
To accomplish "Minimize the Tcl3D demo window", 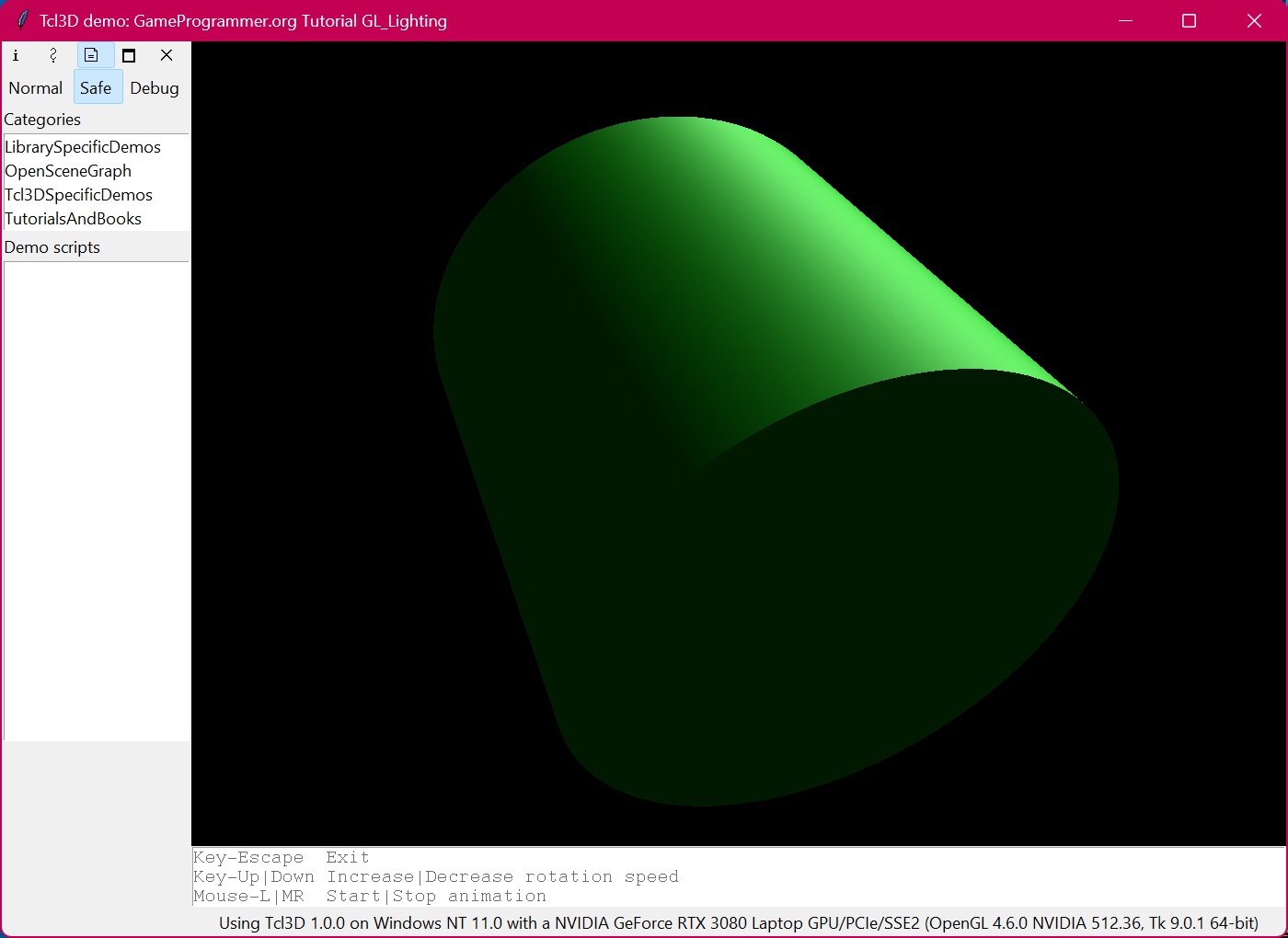I will (1125, 20).
